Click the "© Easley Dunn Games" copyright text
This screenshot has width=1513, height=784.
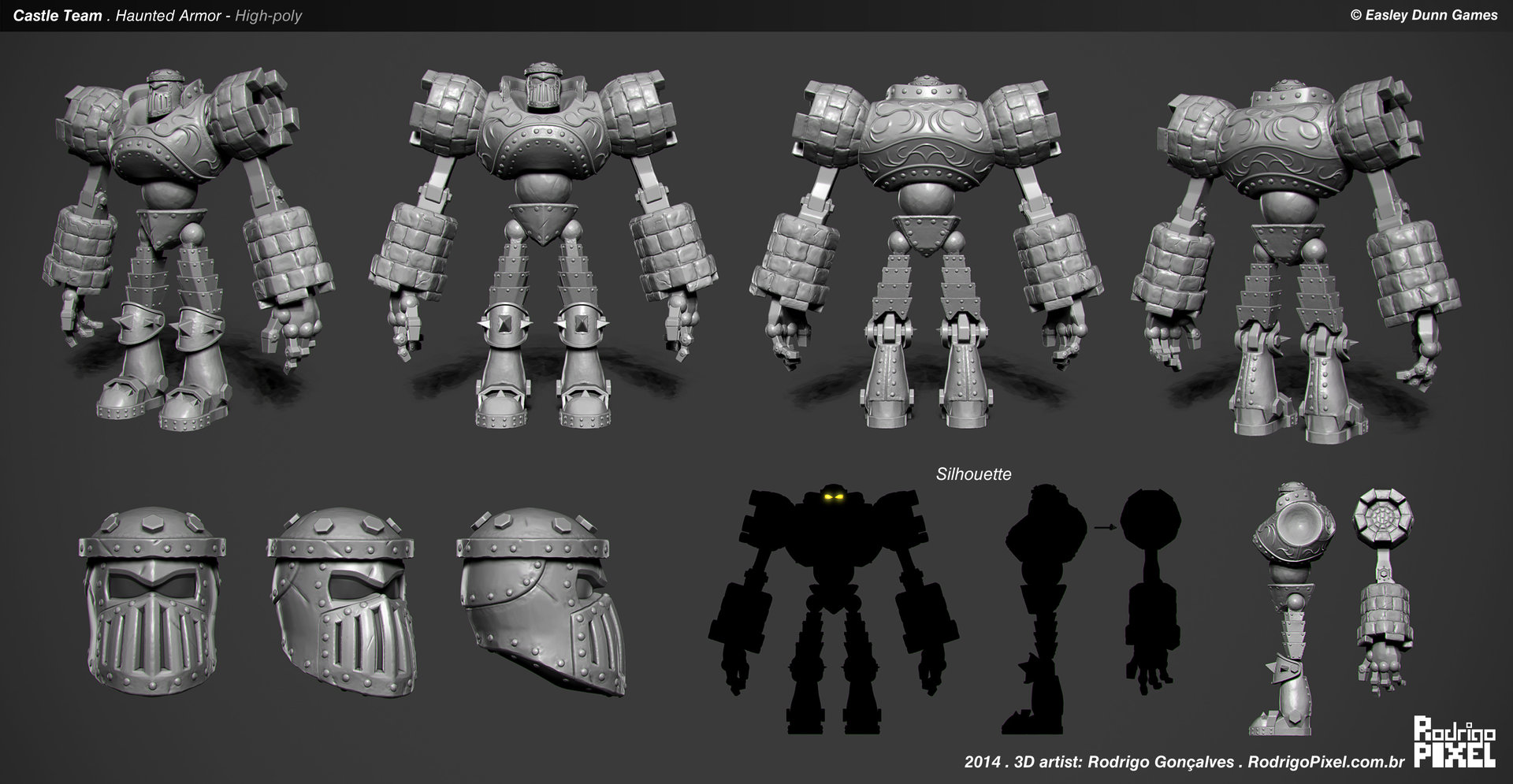pos(1423,14)
